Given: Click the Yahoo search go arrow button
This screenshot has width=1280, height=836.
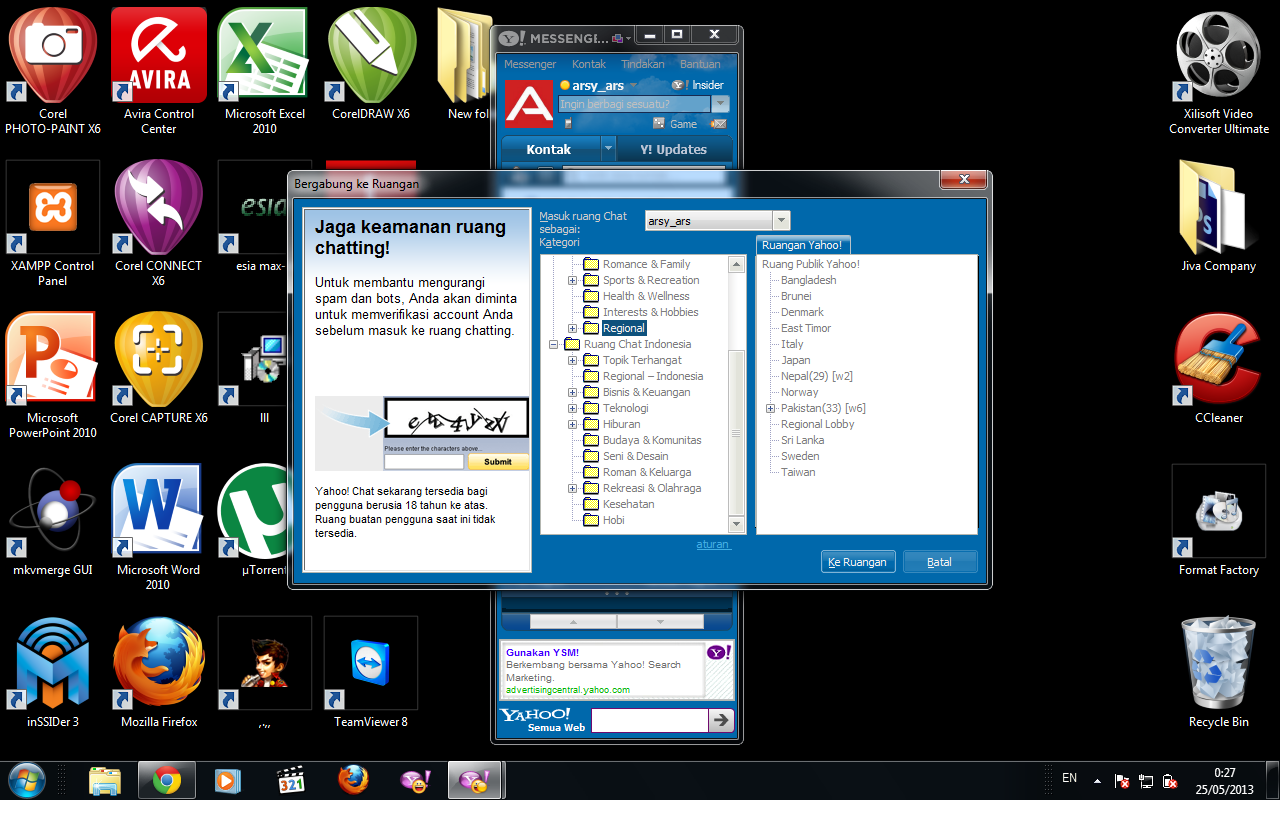Looking at the screenshot, I should click(721, 720).
